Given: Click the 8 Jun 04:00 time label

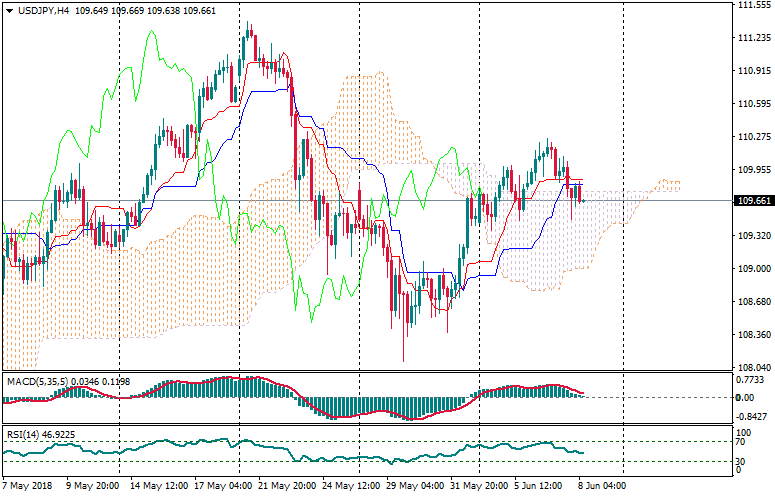Looking at the screenshot, I should 600,485.
